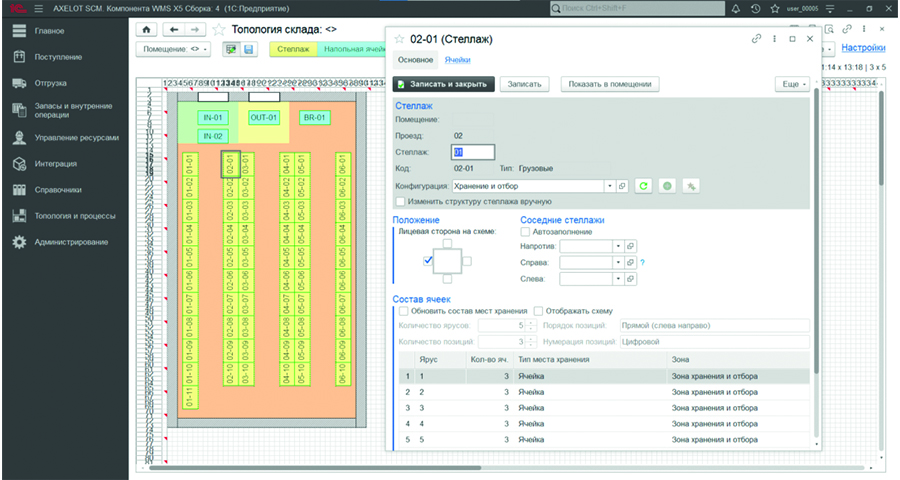The image size is (900, 480).
Task: Toggle topology edit mode icon
Action: (231, 49)
